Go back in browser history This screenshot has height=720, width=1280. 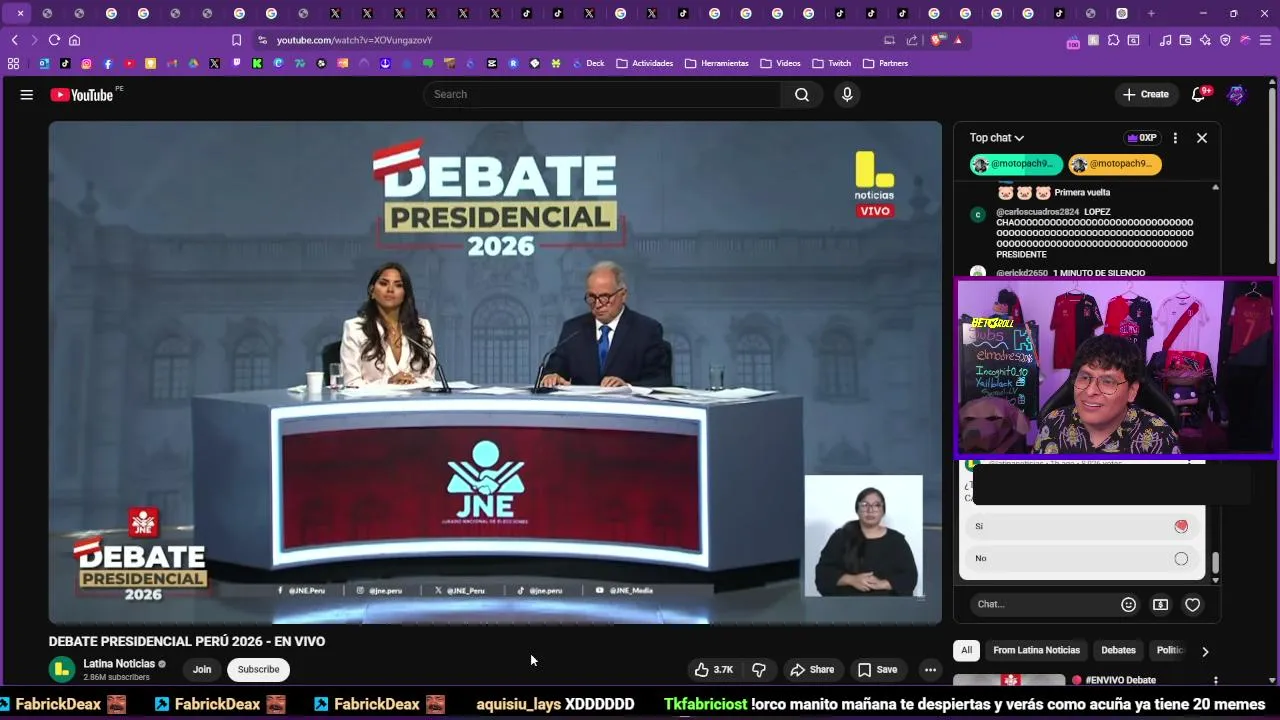coord(14,40)
